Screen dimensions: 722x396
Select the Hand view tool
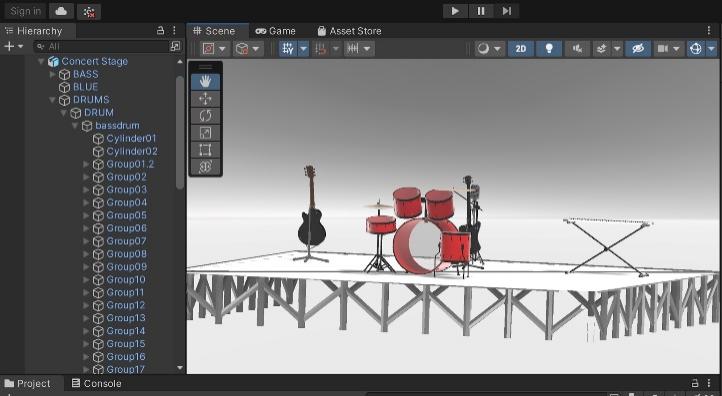coord(205,82)
